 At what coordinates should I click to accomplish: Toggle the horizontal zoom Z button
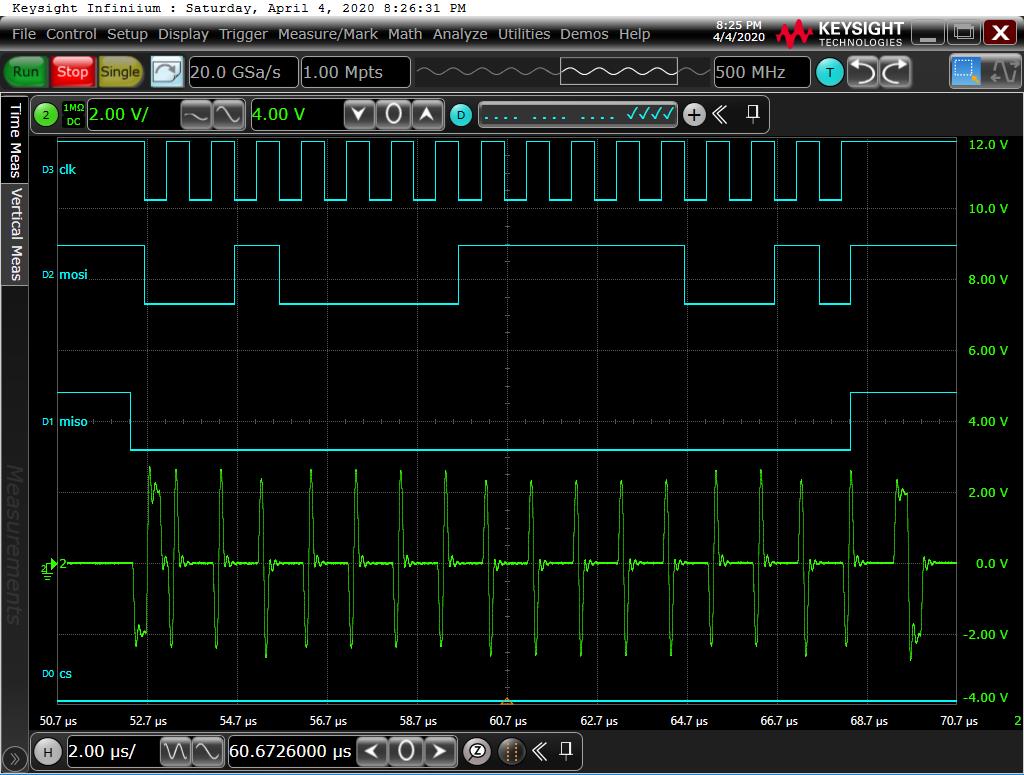[477, 751]
